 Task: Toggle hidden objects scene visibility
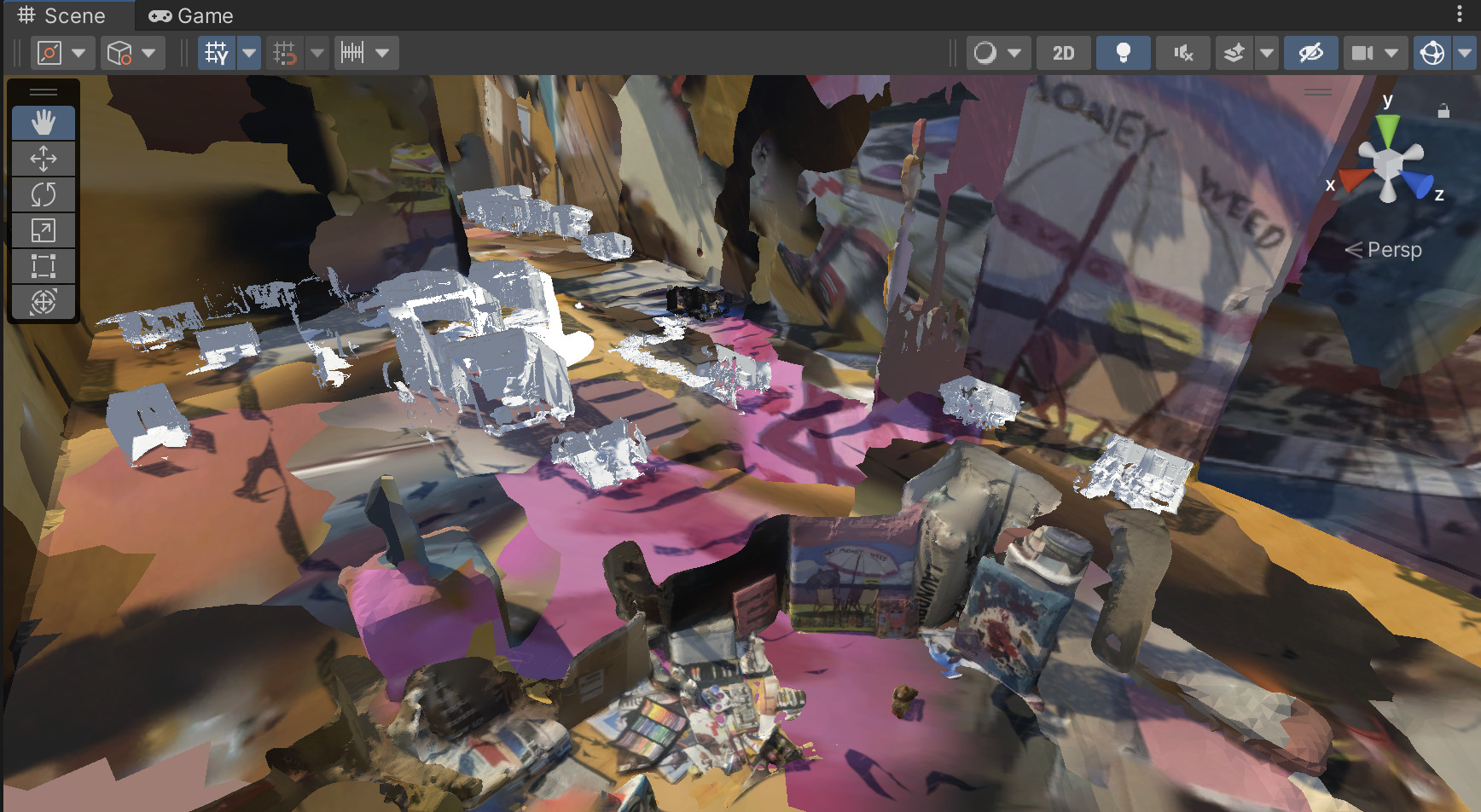[x=1310, y=53]
